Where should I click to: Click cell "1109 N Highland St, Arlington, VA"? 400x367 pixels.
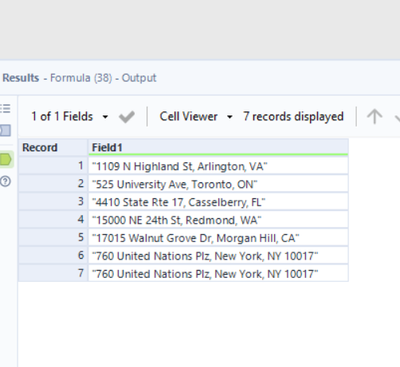(x=218, y=166)
